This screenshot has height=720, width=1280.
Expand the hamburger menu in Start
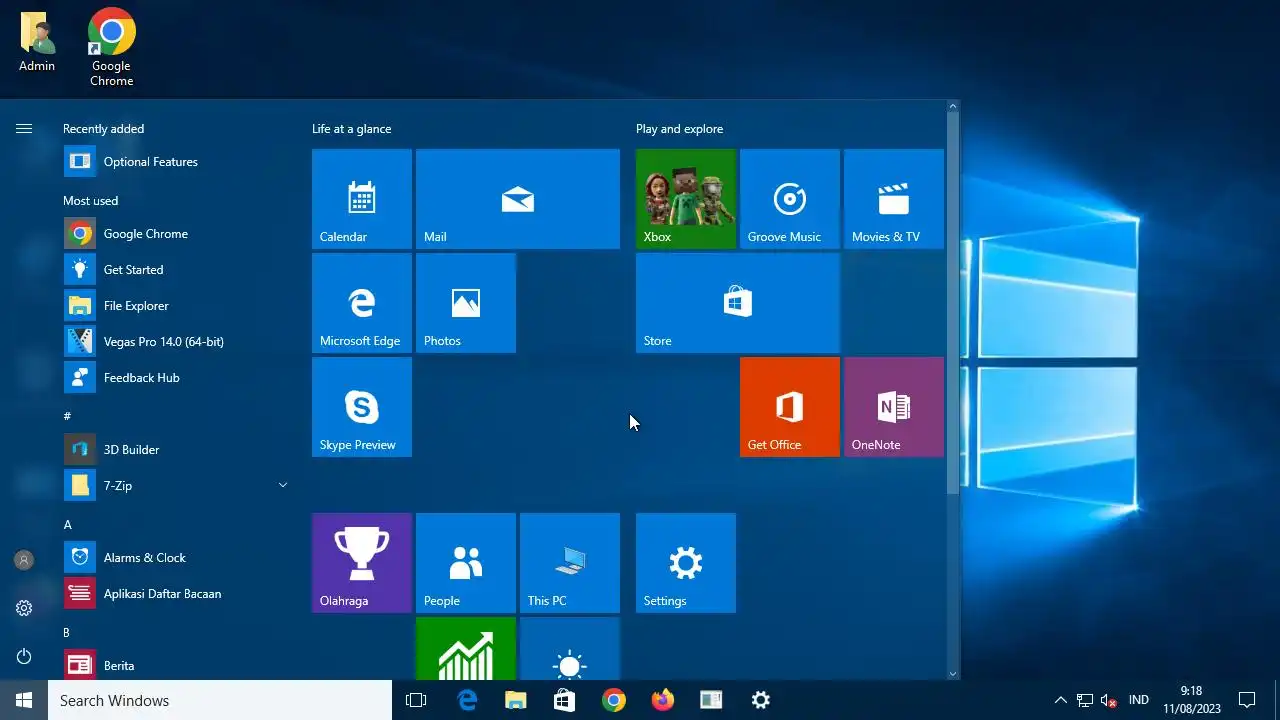(x=24, y=128)
